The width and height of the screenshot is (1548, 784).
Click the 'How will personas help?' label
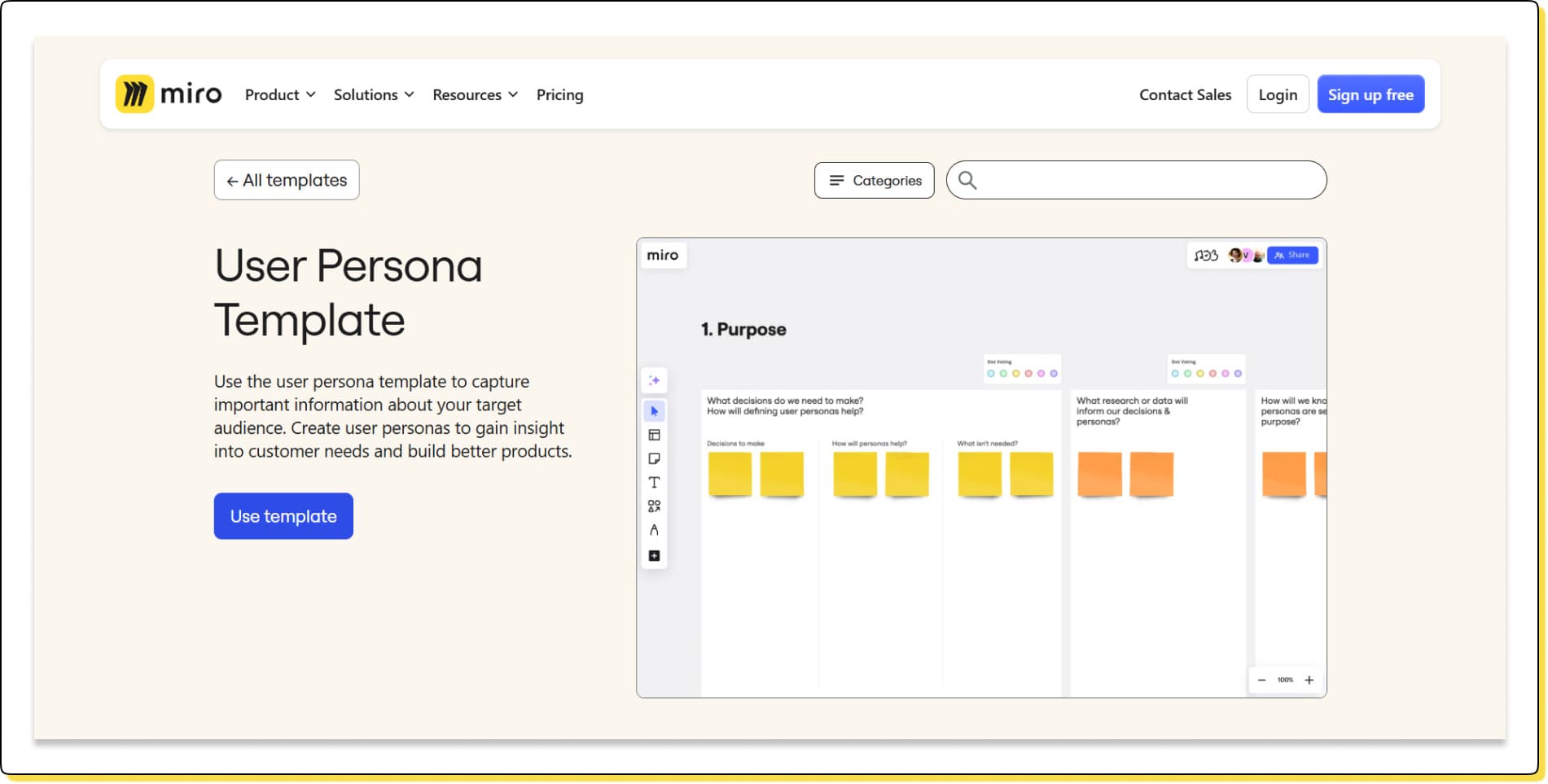pyautogui.click(x=869, y=444)
